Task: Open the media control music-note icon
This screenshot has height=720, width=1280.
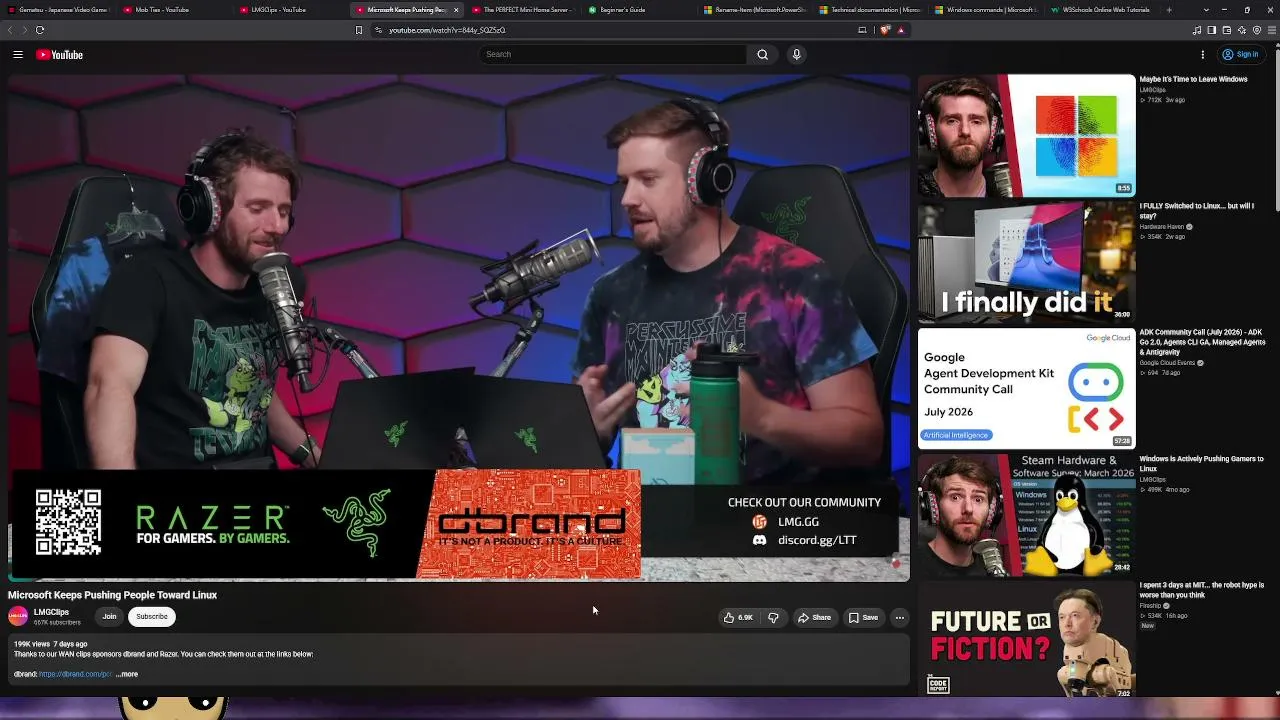Action: (1197, 30)
